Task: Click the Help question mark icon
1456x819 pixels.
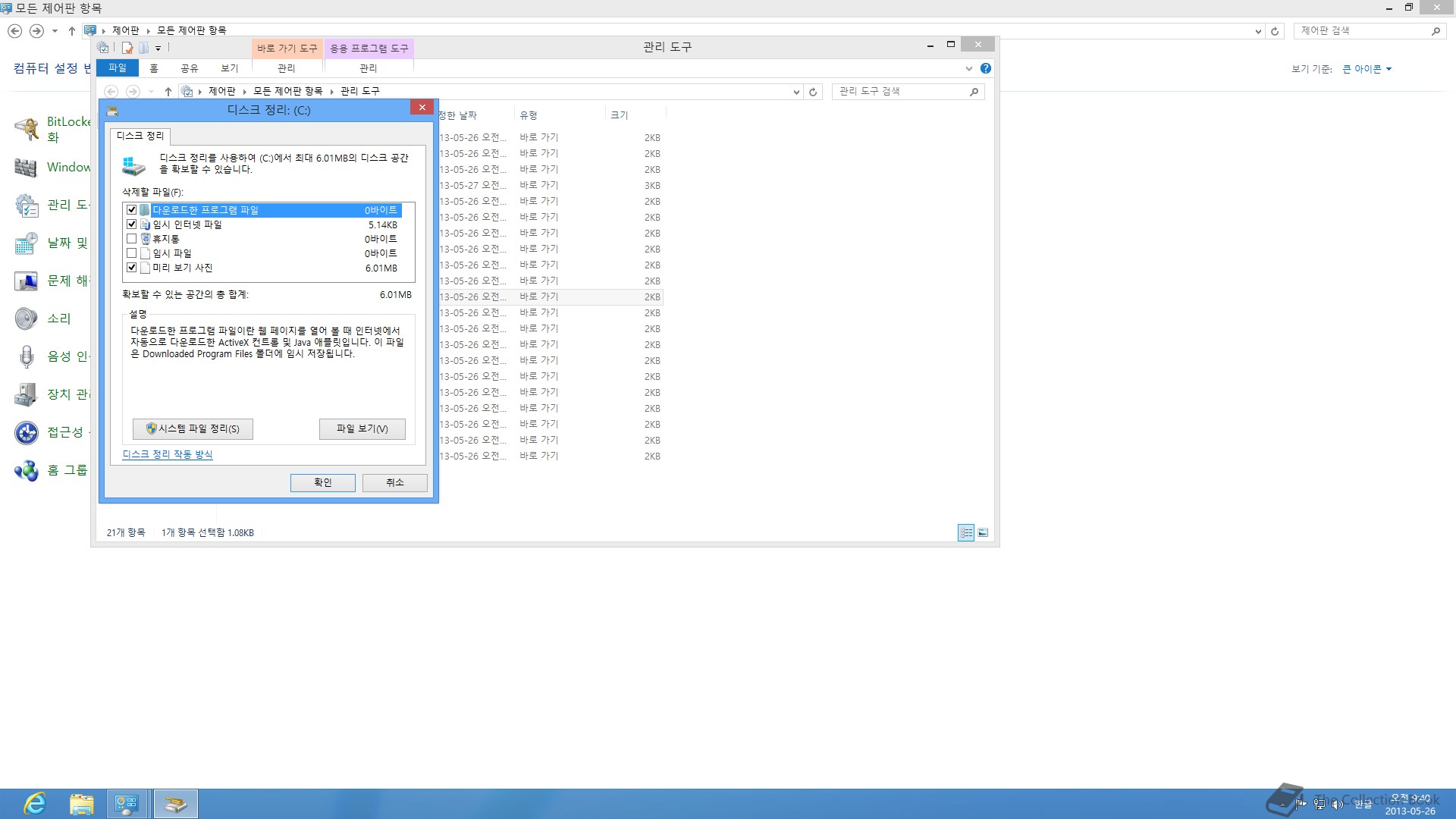Action: 985,68
